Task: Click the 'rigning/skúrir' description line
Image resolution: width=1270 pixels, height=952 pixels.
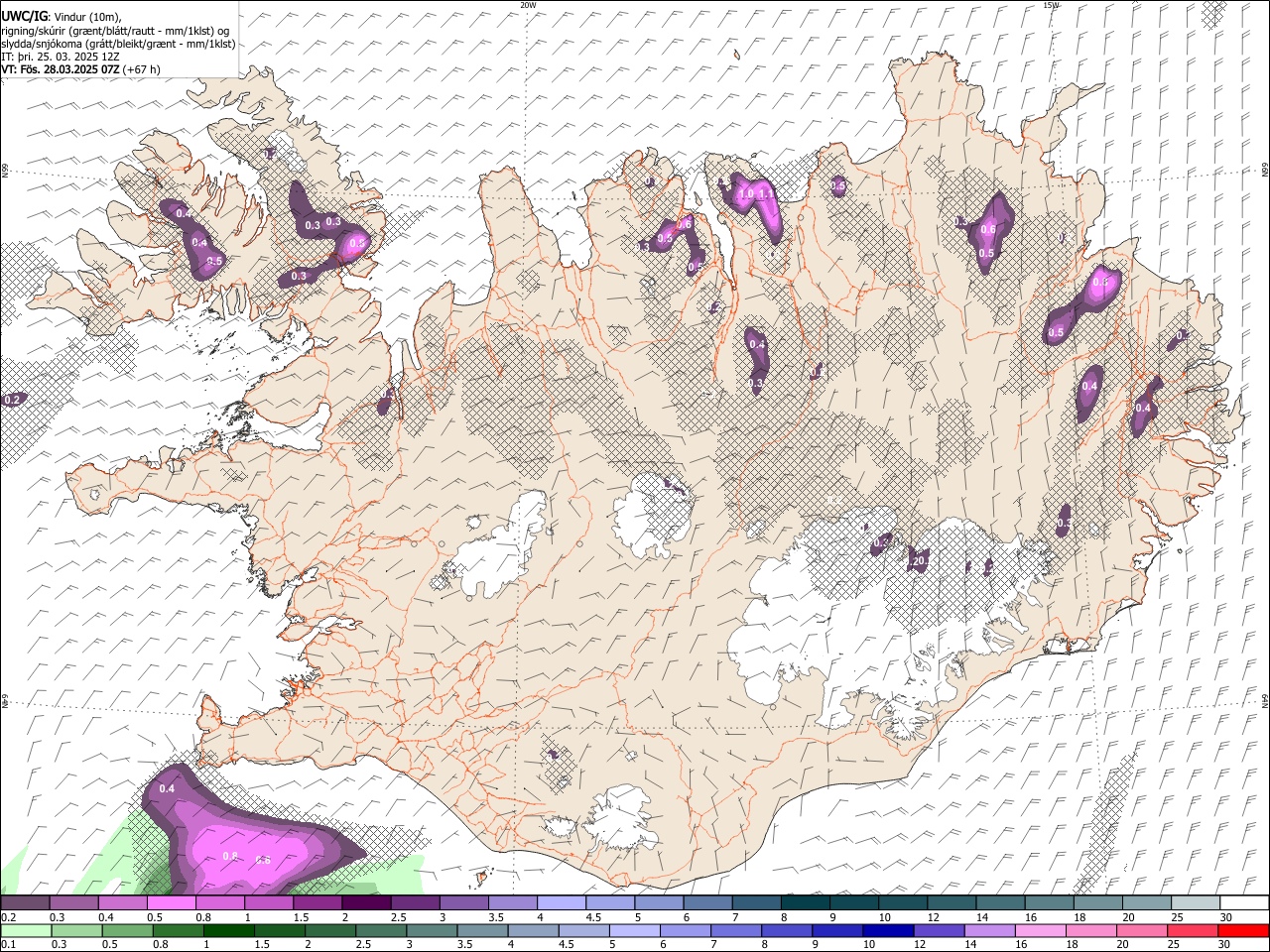Action: click(115, 30)
